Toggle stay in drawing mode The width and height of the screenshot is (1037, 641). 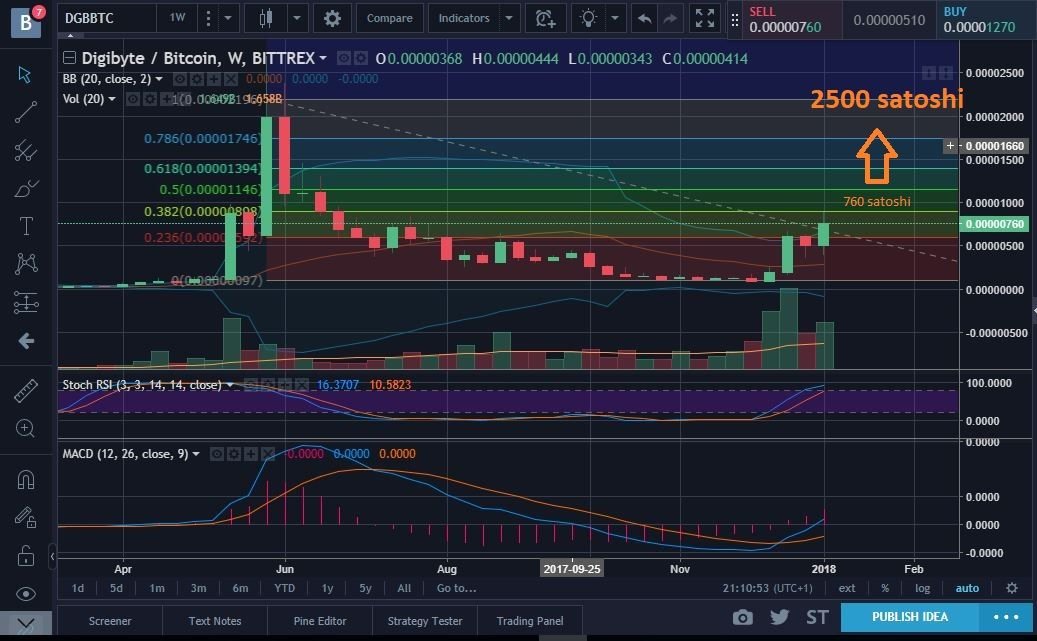[25, 517]
